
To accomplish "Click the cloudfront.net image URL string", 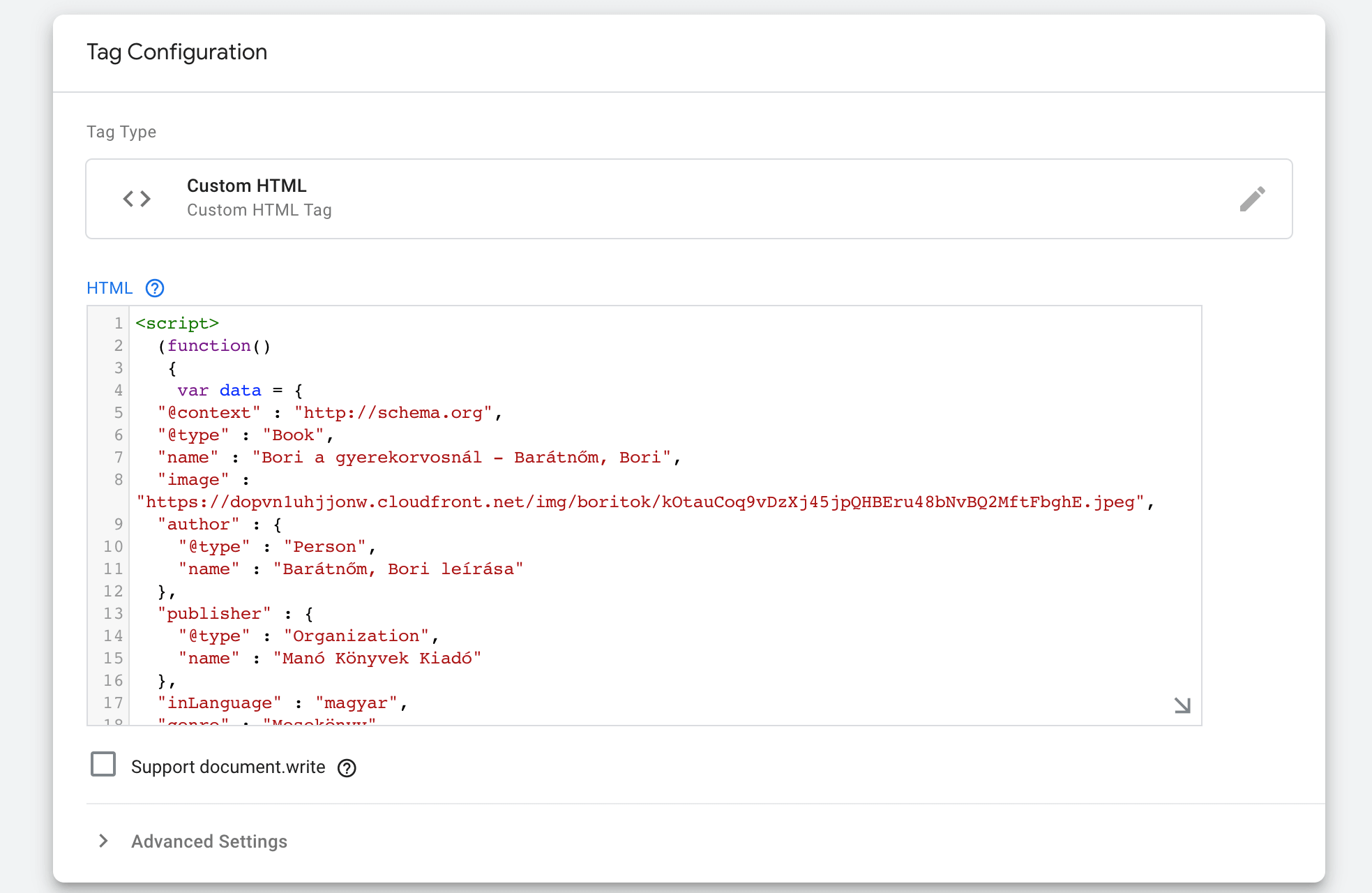I will pos(641,502).
